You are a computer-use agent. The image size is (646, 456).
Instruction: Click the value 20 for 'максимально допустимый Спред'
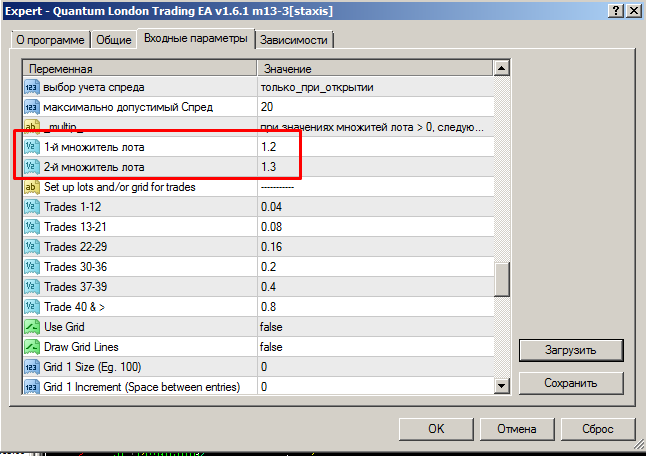click(x=267, y=107)
